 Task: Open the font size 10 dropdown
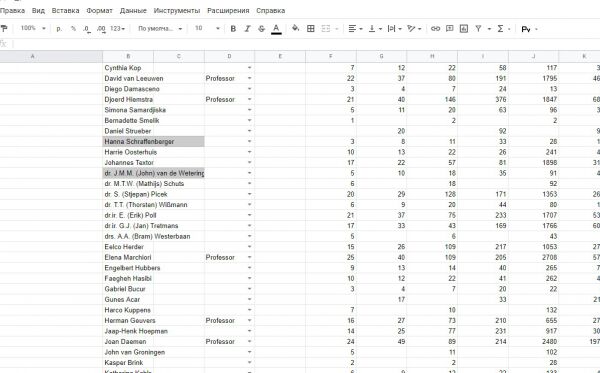207,28
